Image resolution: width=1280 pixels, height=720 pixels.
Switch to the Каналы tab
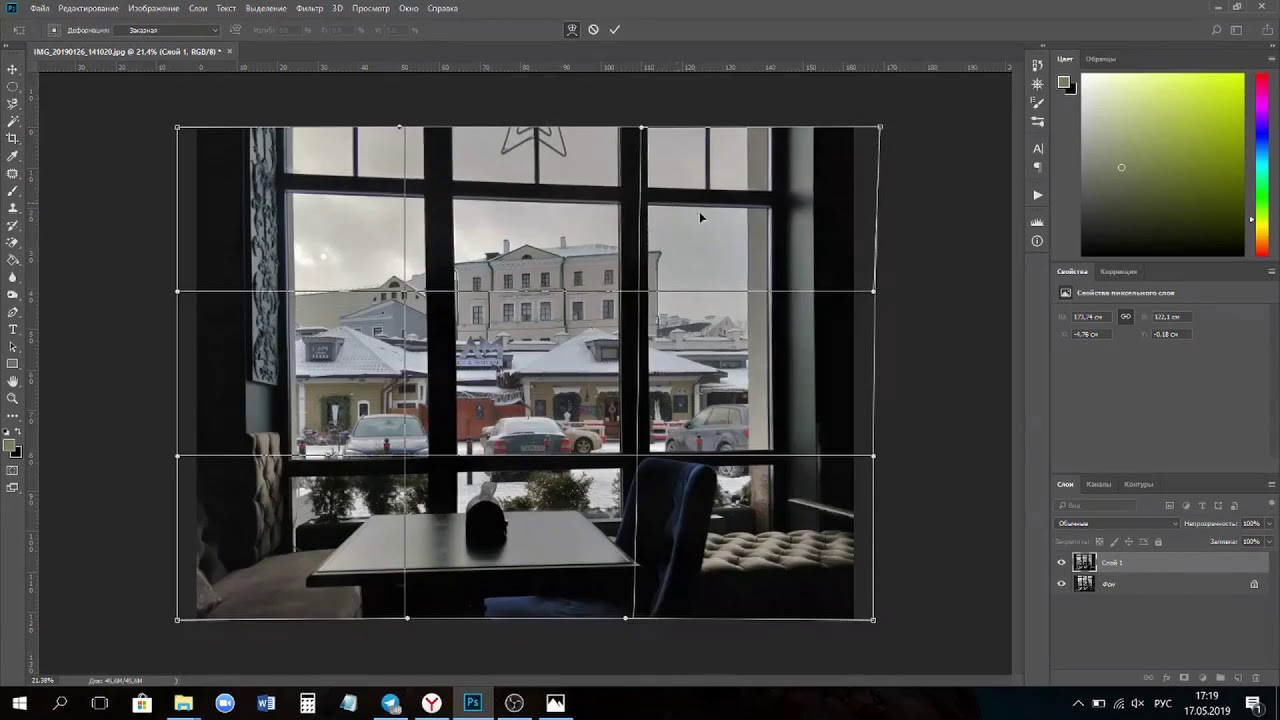pyautogui.click(x=1098, y=484)
